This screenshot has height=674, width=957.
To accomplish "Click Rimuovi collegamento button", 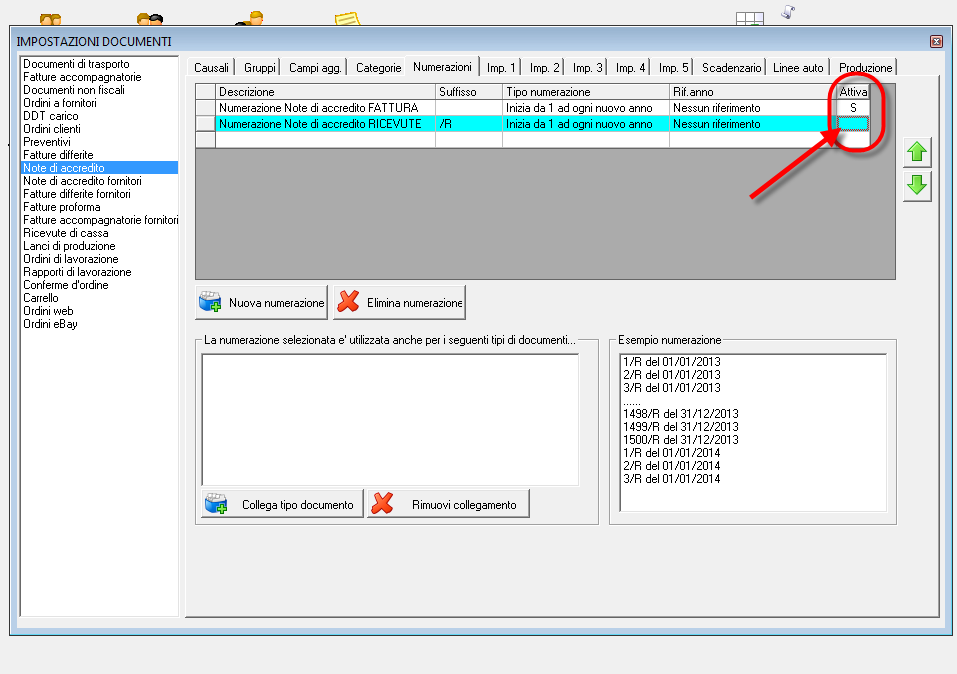I will point(448,504).
